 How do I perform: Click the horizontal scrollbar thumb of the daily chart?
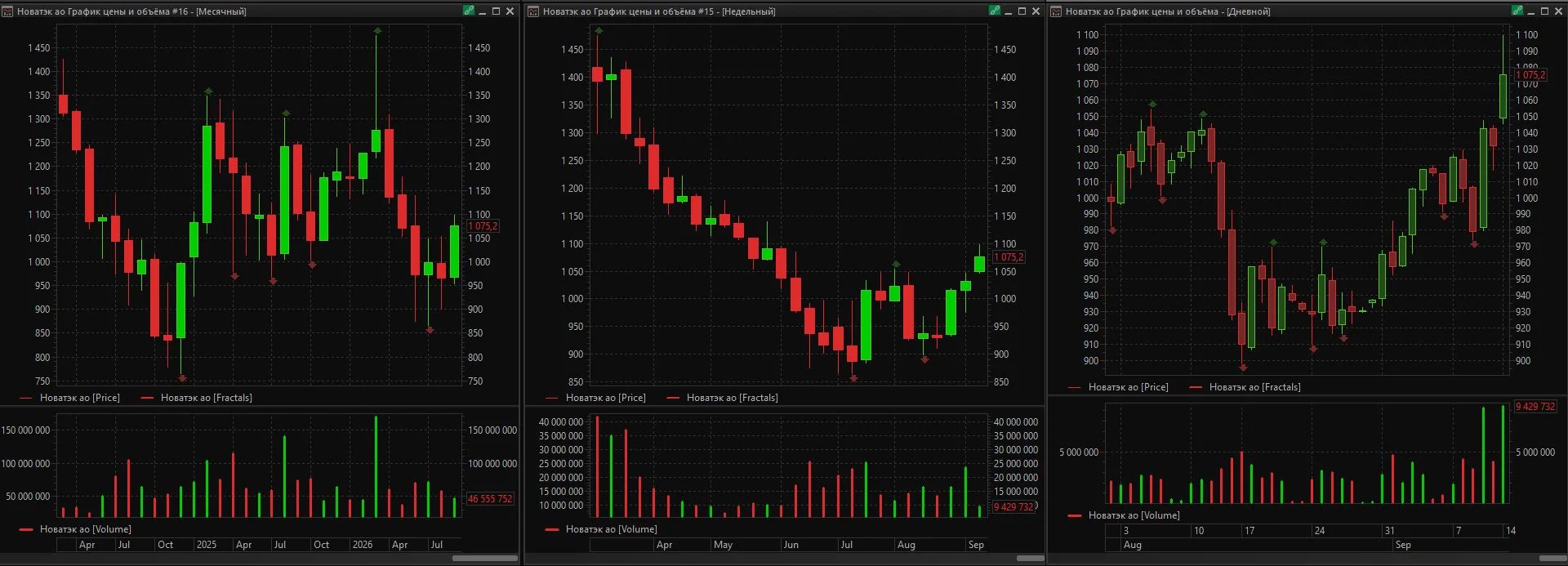coord(1553,559)
